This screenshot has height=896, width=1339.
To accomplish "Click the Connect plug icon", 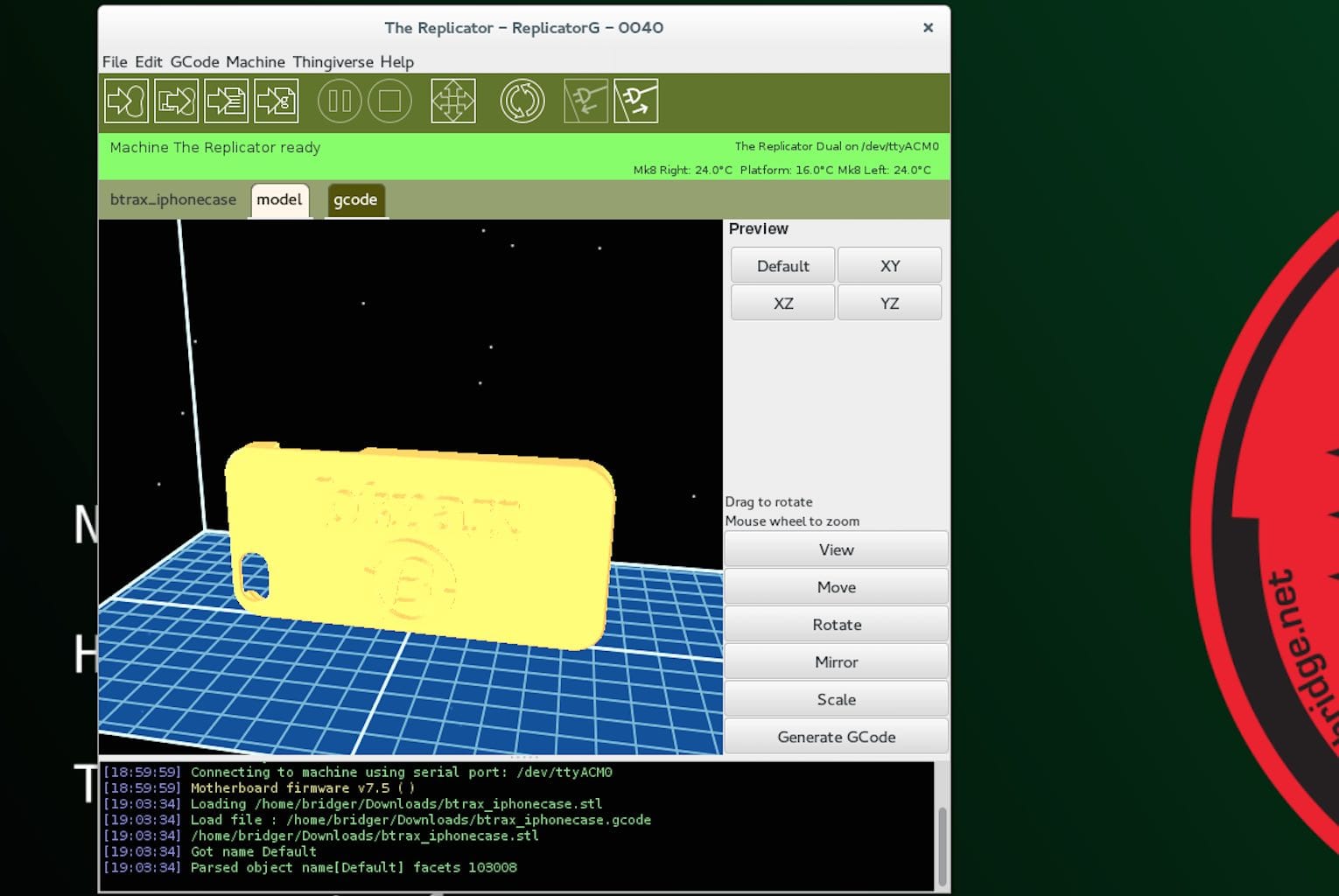I will [585, 101].
